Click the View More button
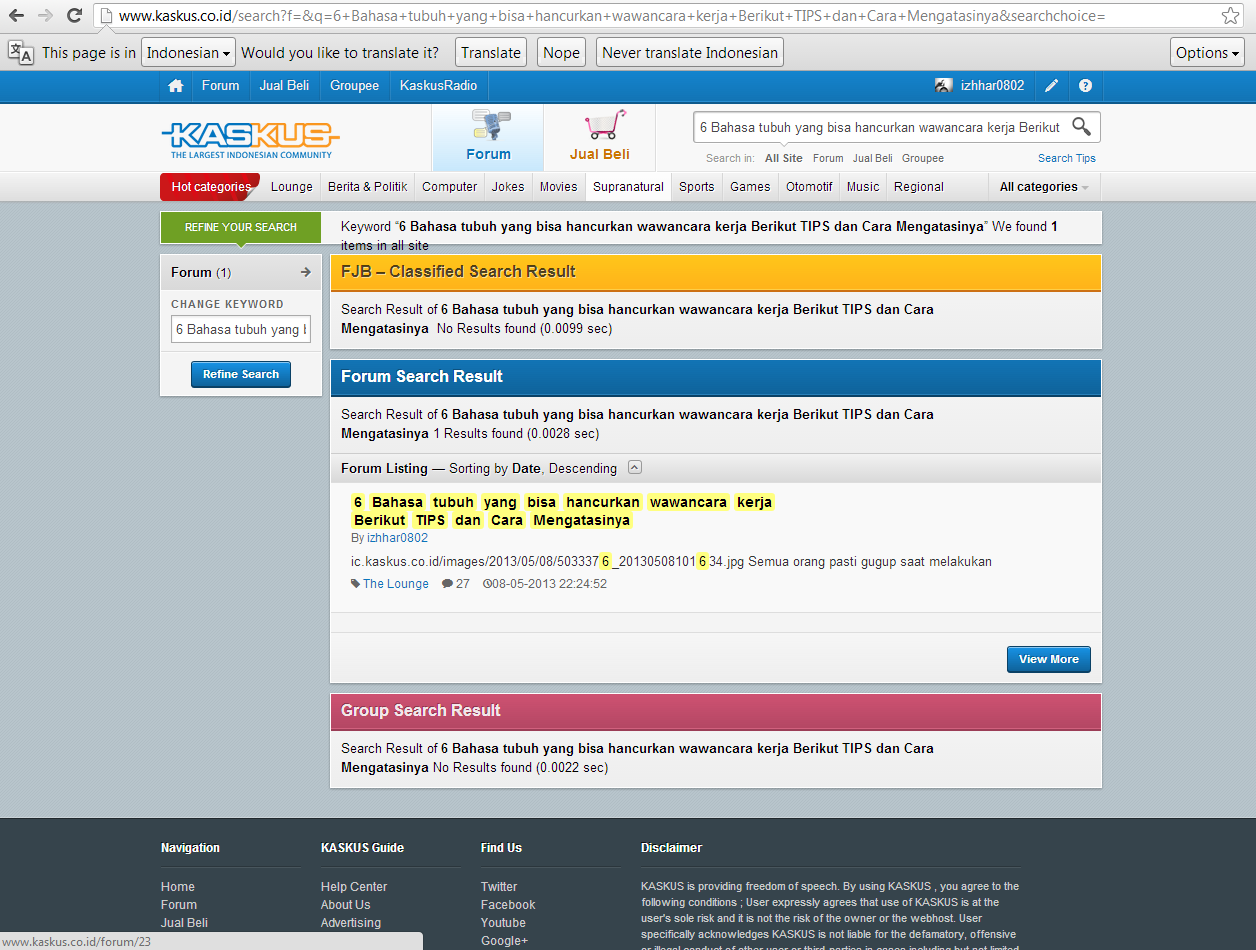The width and height of the screenshot is (1256, 950). coord(1048,659)
